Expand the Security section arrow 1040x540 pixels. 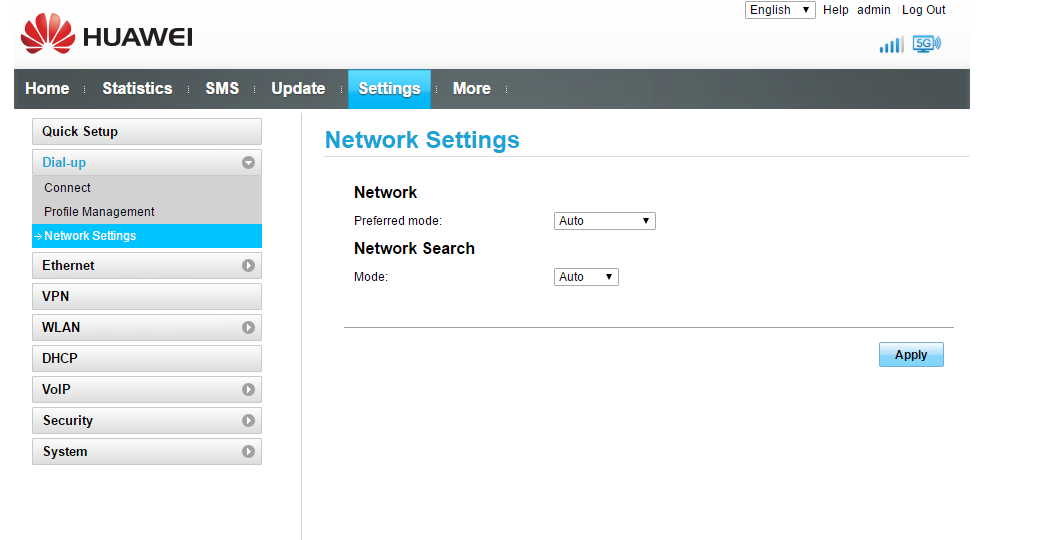(x=248, y=421)
